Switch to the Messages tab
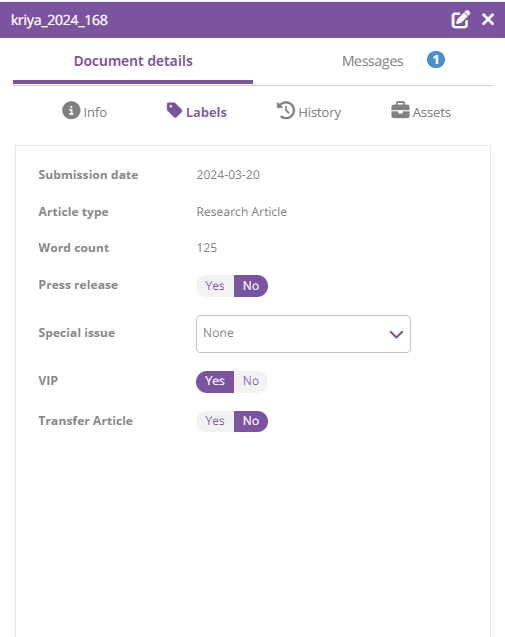Screen dimensions: 505x637 click(x=373, y=61)
